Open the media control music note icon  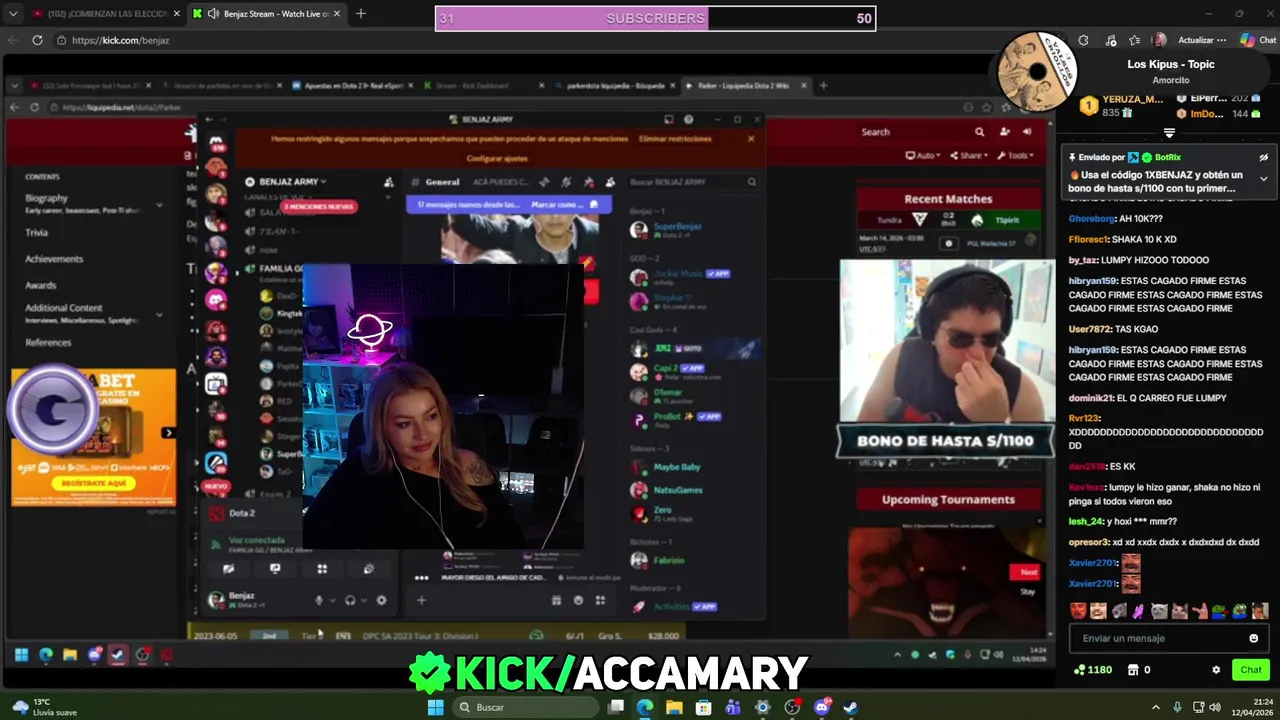pyautogui.click(x=1111, y=40)
